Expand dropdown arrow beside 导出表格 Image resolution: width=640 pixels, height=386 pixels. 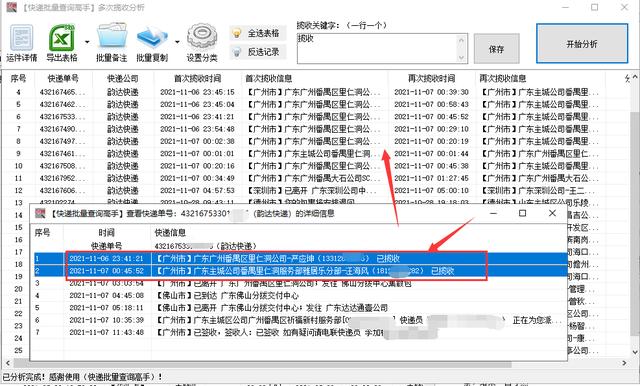click(x=87, y=42)
